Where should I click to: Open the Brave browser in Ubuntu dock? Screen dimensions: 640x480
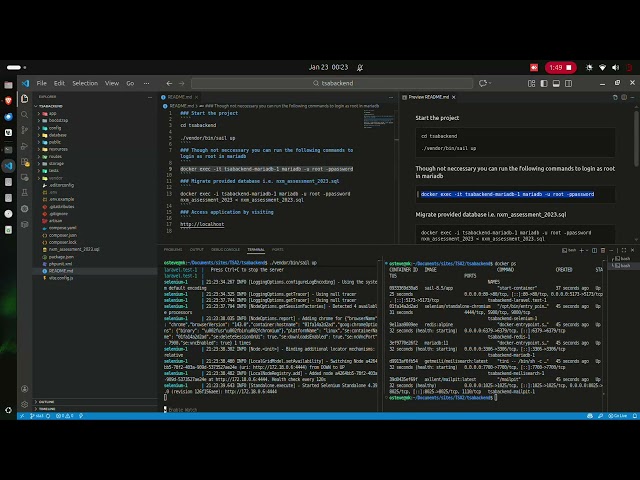[x=8, y=101]
